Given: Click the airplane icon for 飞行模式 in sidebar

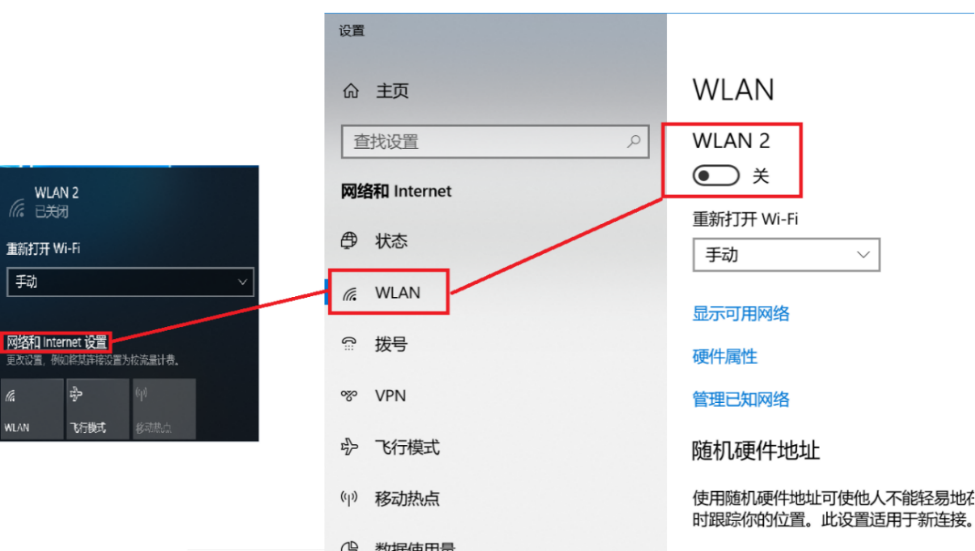Looking at the screenshot, I should [349, 447].
